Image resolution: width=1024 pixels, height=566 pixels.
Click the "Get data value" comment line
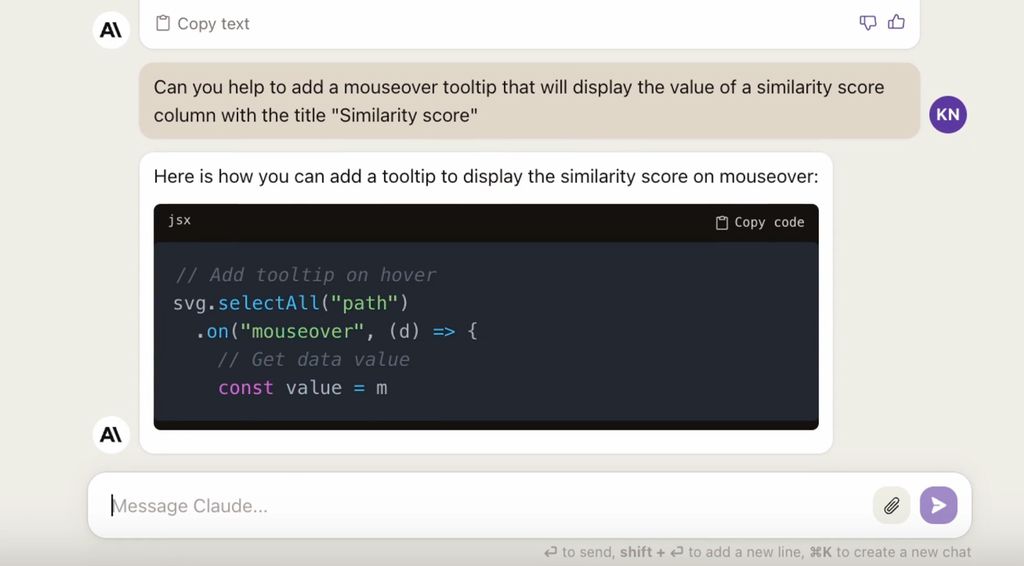coord(313,359)
